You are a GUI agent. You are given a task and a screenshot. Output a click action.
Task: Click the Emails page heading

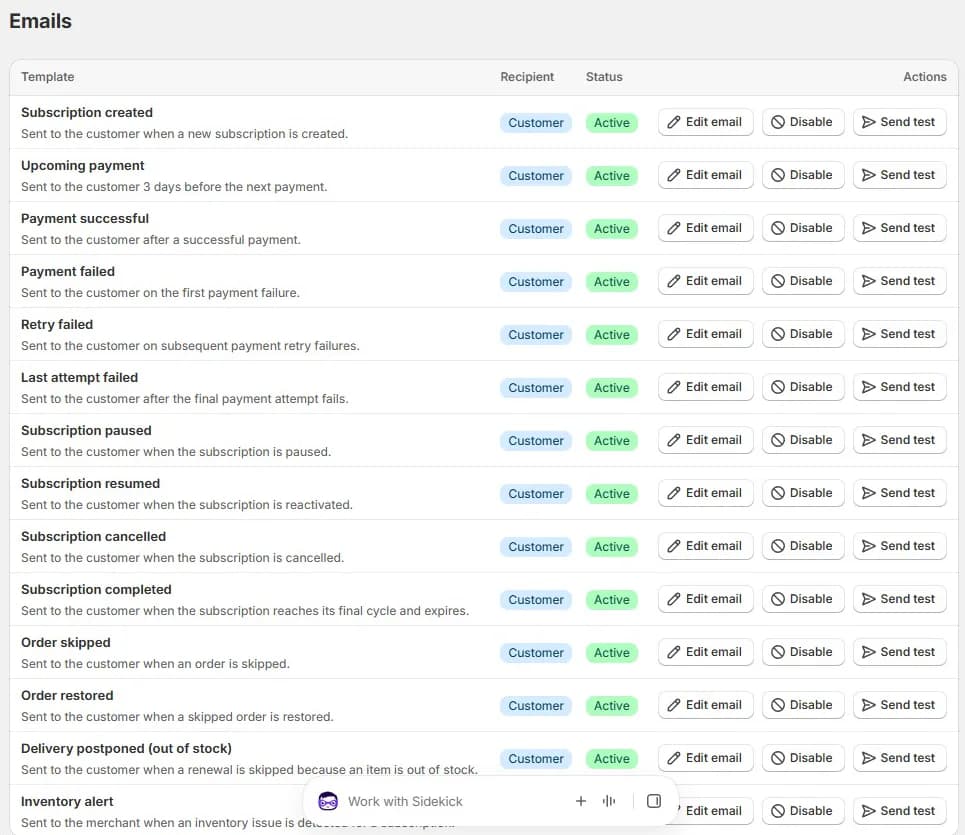pyautogui.click(x=40, y=21)
